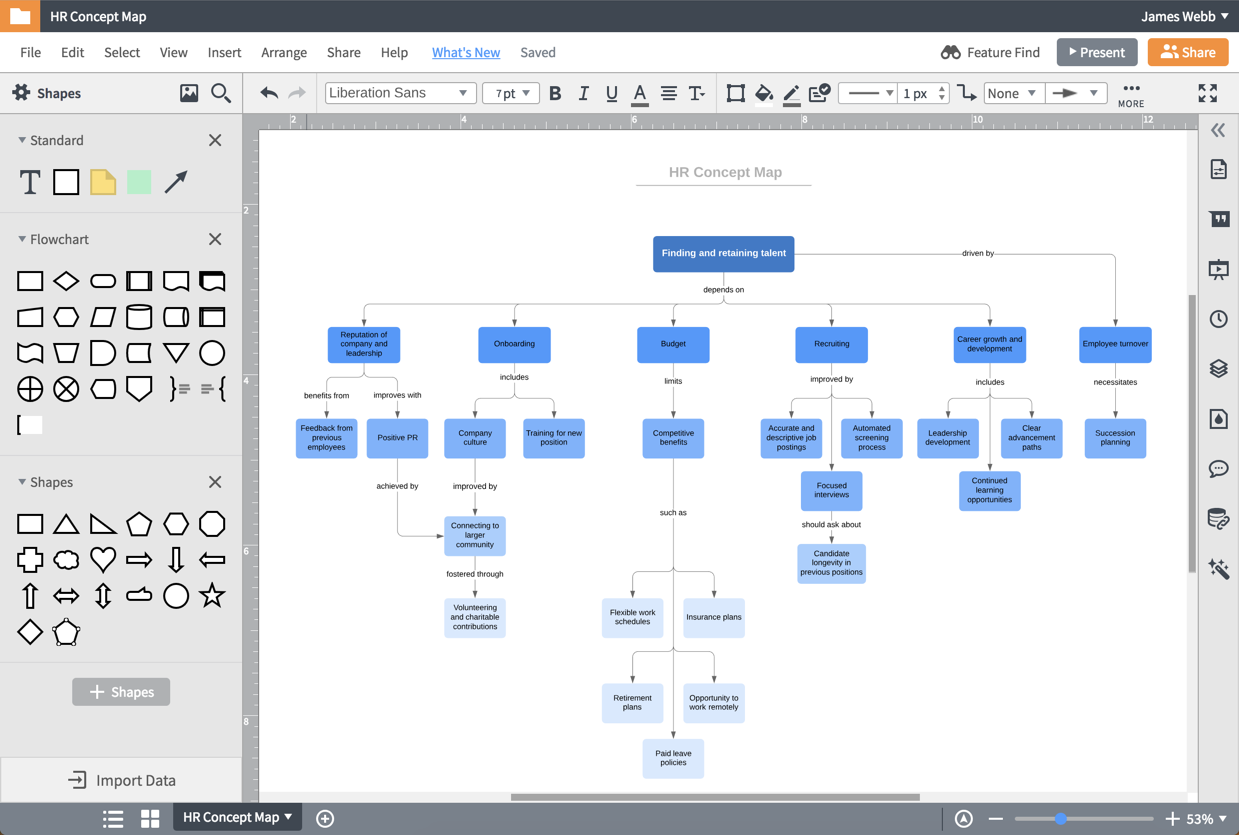Click the undo arrow in toolbar

tap(269, 93)
